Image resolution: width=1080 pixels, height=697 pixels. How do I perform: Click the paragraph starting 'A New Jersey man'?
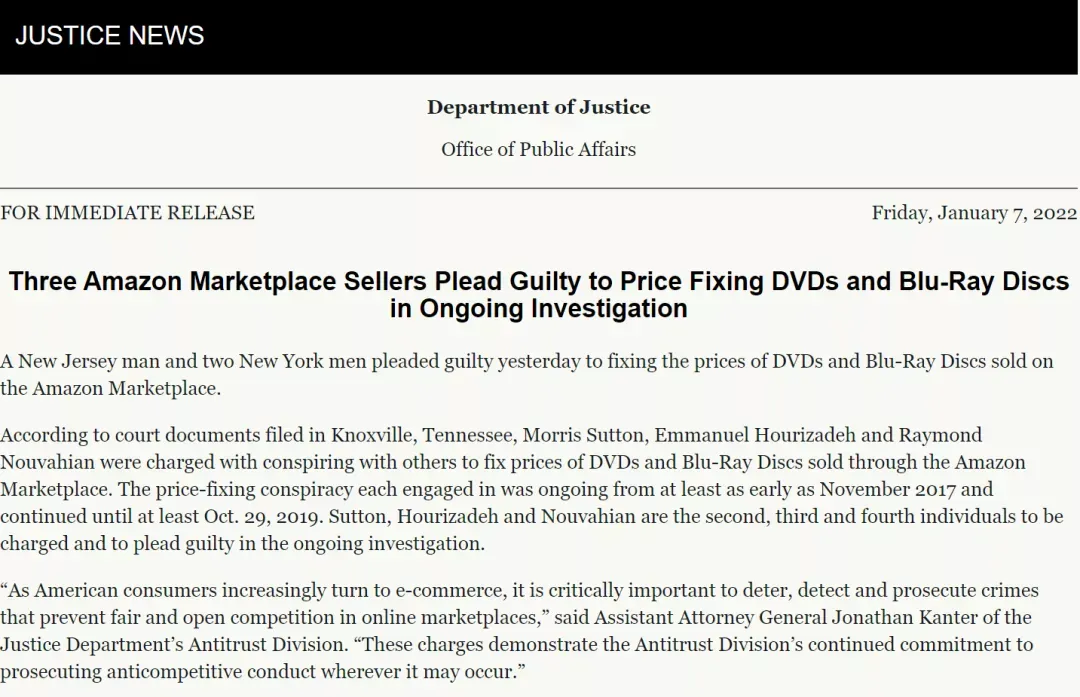(527, 375)
